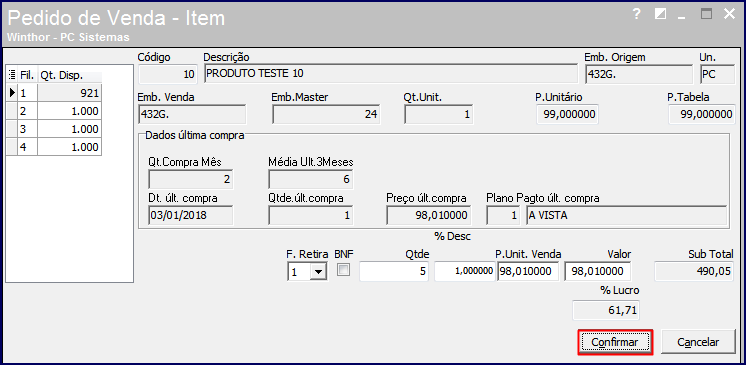Click the P.Unitário field 99,000000
This screenshot has width=746, height=365.
click(x=567, y=115)
